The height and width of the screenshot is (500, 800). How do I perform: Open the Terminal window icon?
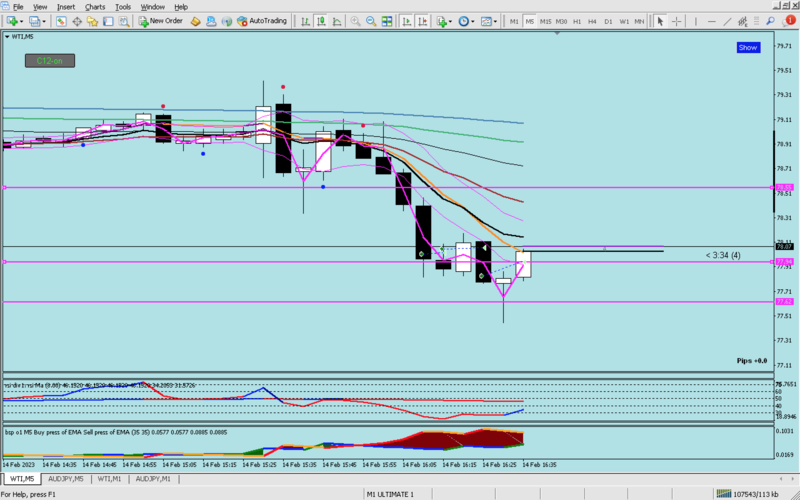point(108,21)
